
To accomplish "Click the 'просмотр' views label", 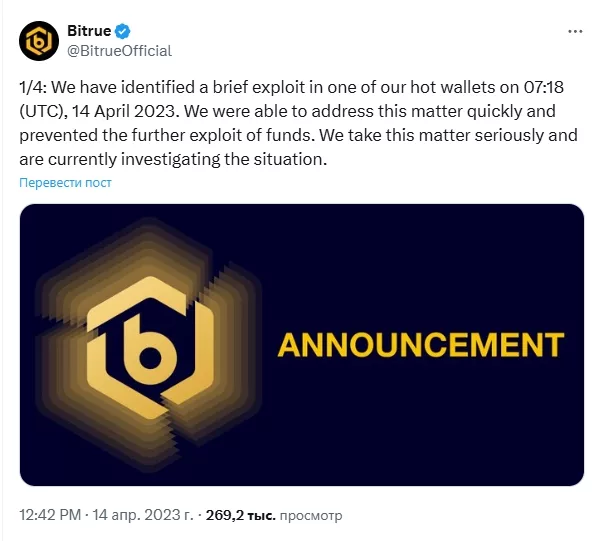I will (x=311, y=516).
